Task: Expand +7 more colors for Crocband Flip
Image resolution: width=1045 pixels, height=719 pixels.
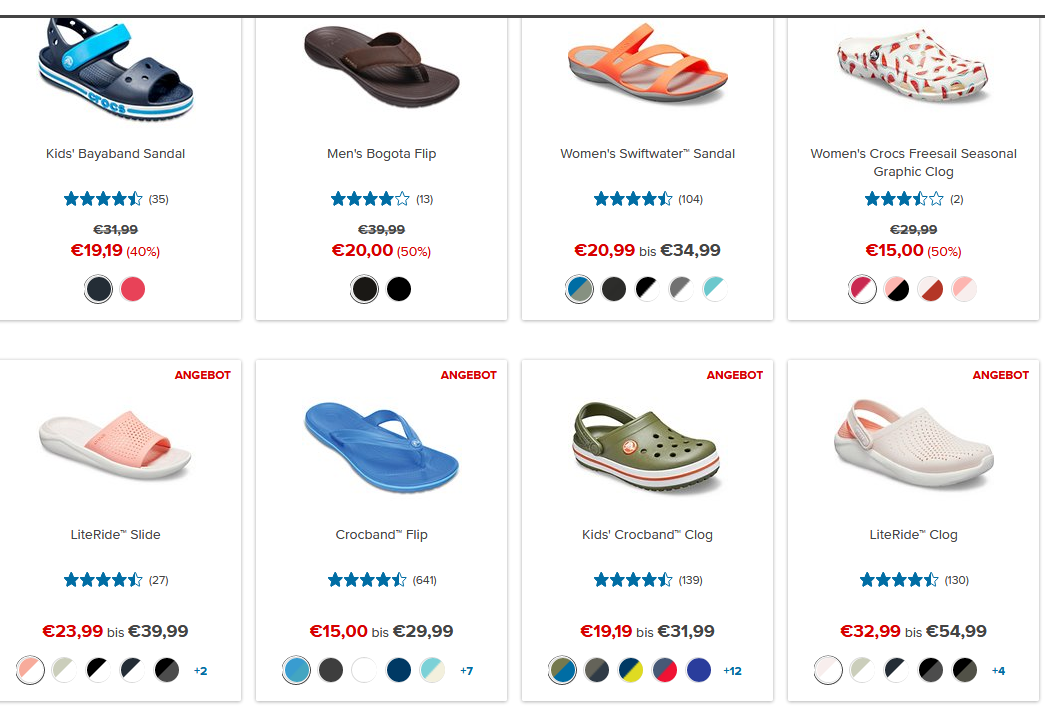Action: click(467, 671)
